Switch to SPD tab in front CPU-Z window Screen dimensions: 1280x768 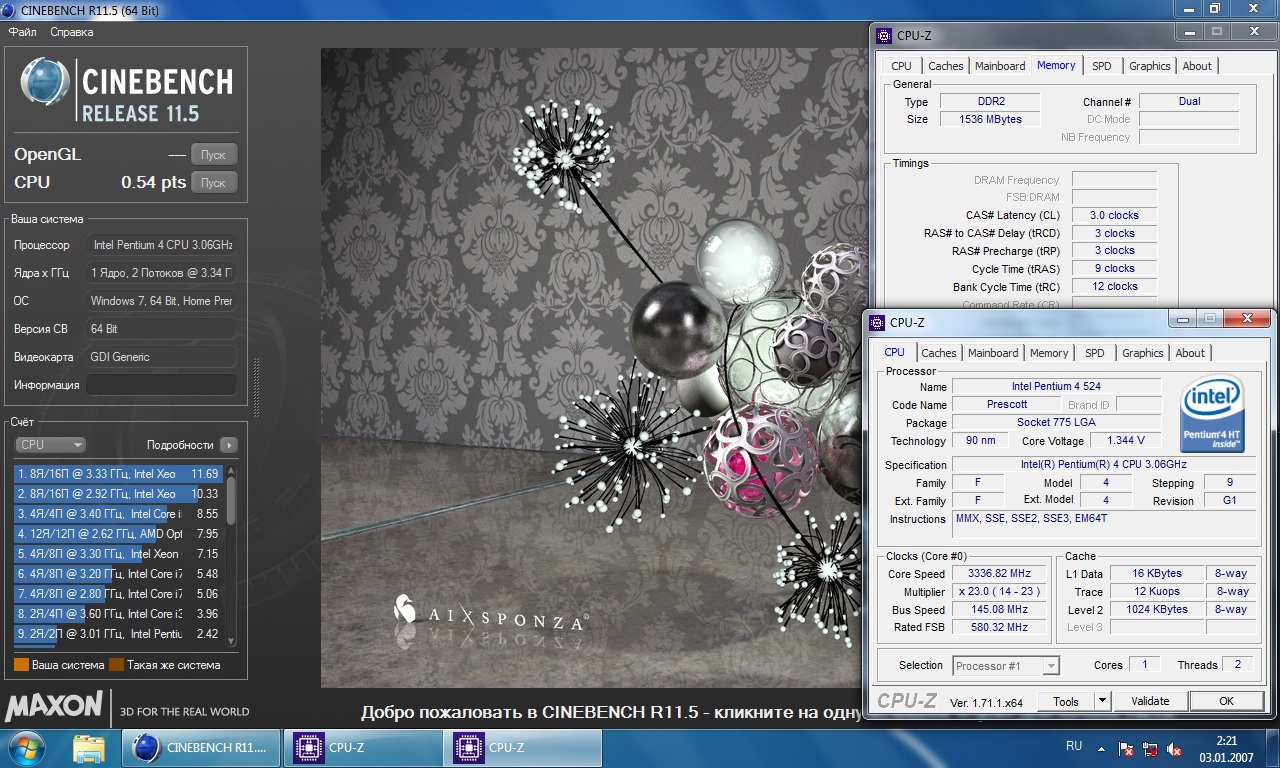(x=1095, y=353)
